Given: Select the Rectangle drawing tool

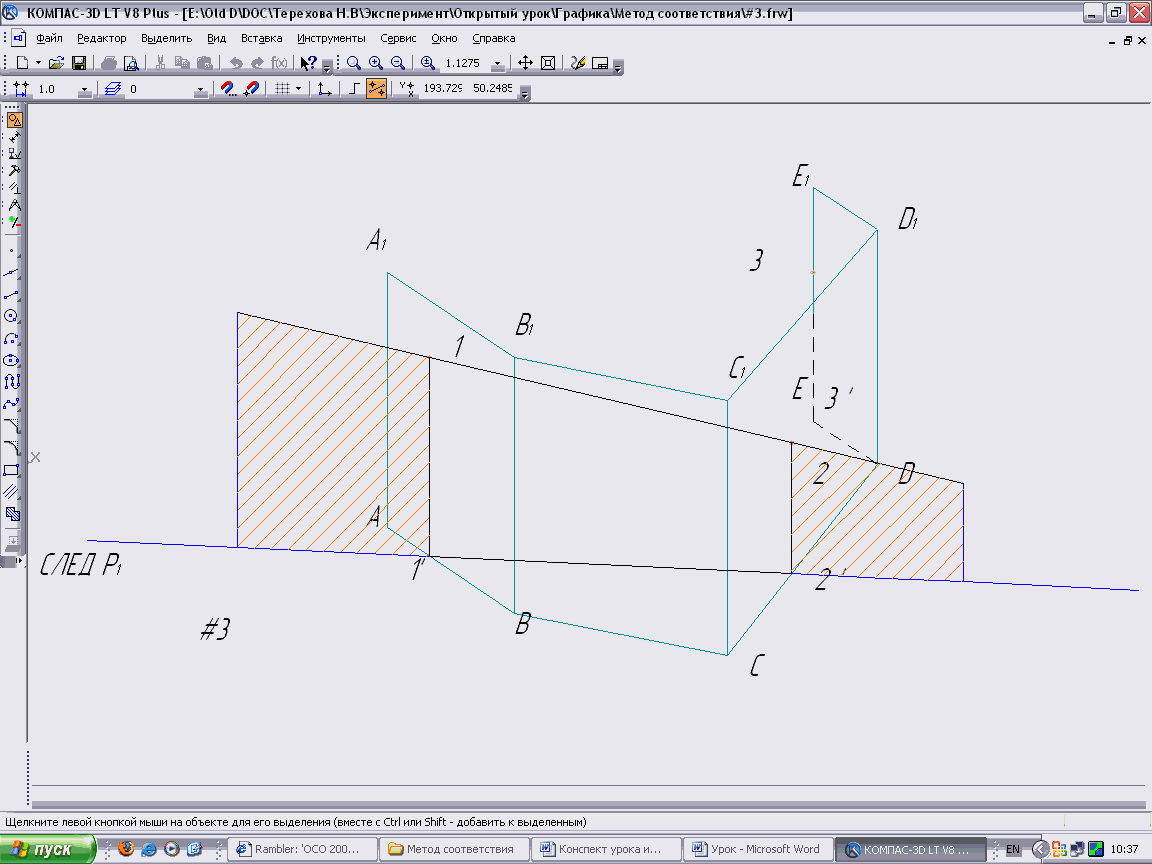Looking at the screenshot, I should coord(13,469).
